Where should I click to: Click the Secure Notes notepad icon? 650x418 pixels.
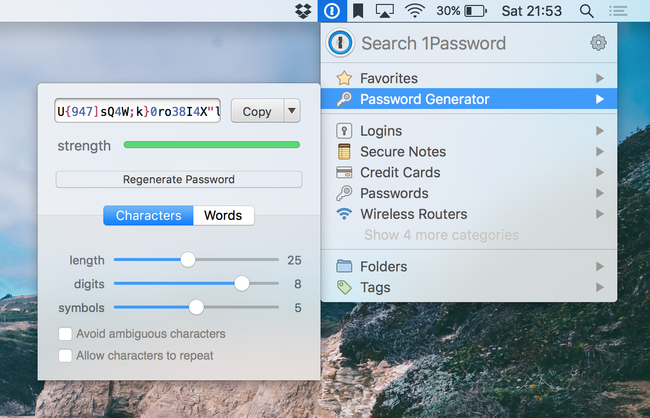344,152
